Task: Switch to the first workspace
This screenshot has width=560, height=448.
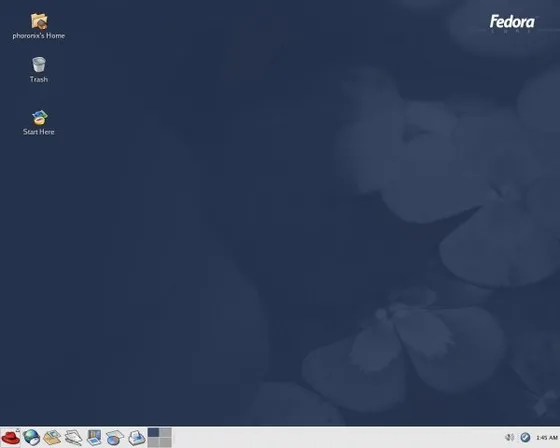Action: (153, 433)
